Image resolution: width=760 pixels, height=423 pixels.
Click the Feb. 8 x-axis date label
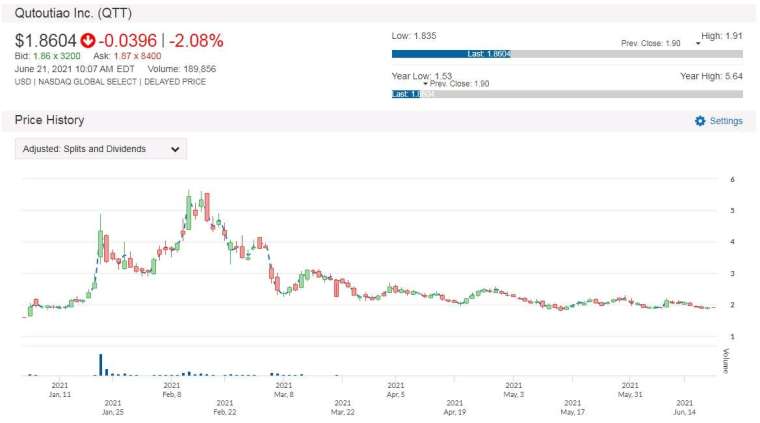(172, 390)
